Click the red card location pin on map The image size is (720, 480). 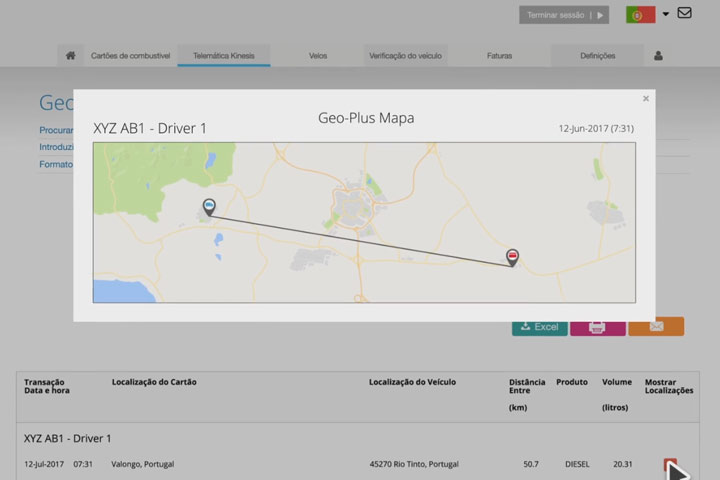point(513,257)
